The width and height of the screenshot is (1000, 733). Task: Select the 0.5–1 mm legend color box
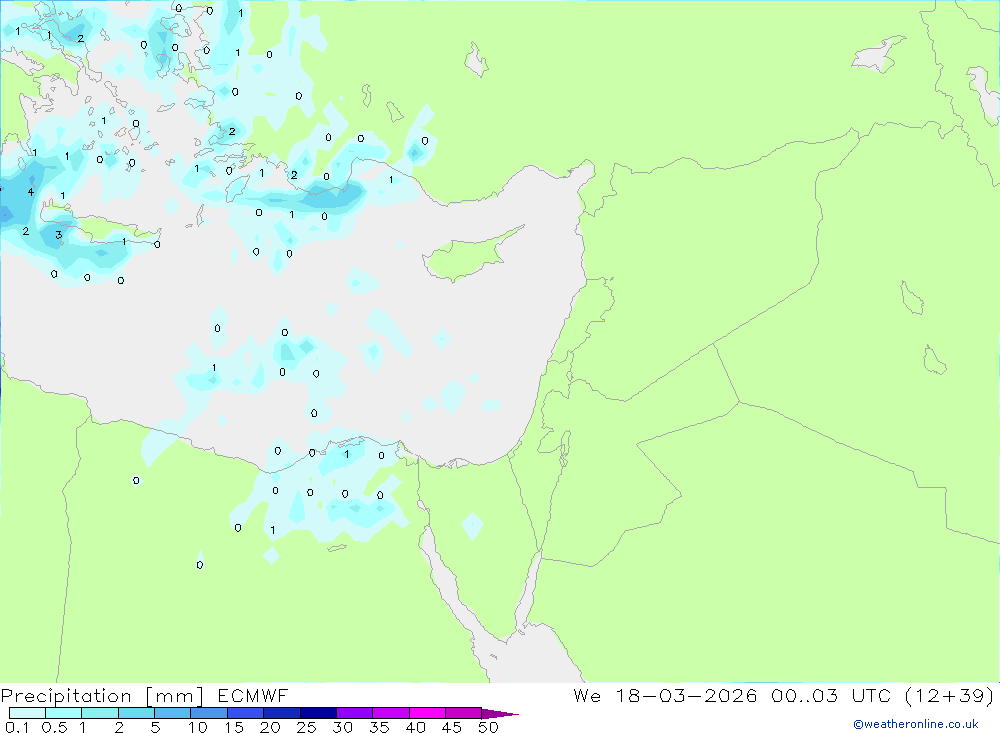[x=64, y=713]
